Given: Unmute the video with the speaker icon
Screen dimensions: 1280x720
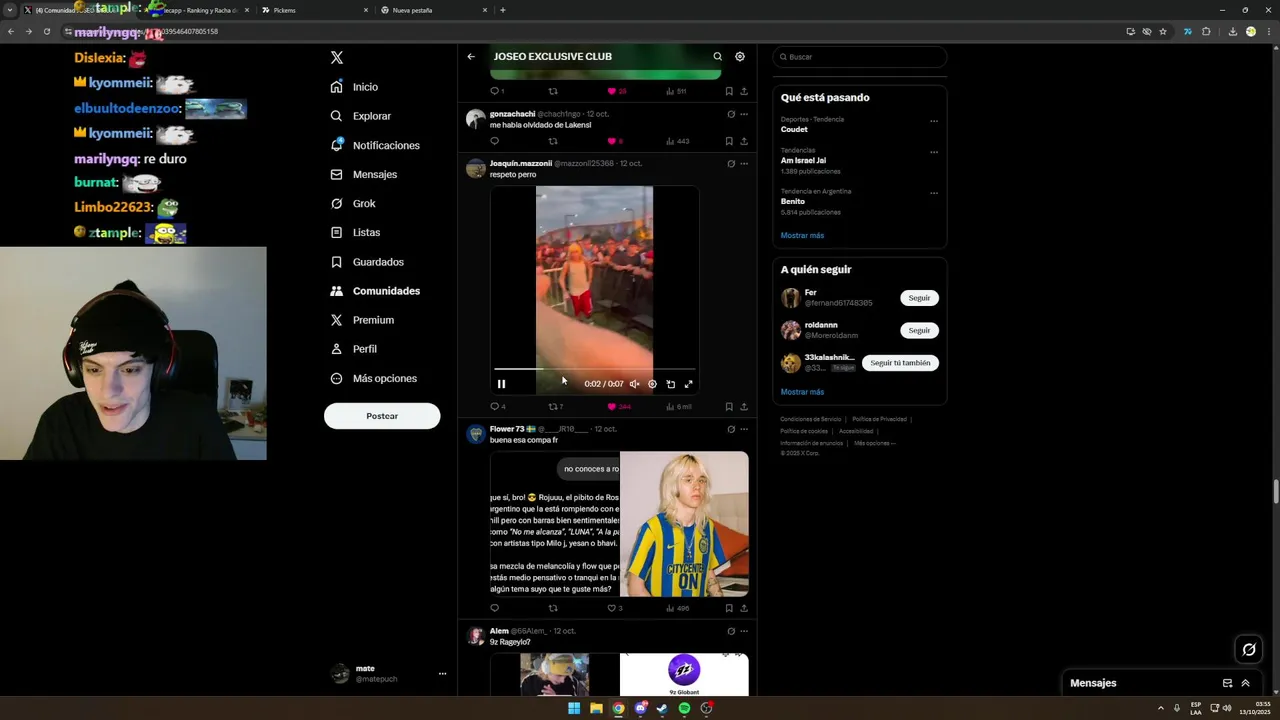Looking at the screenshot, I should 634,384.
